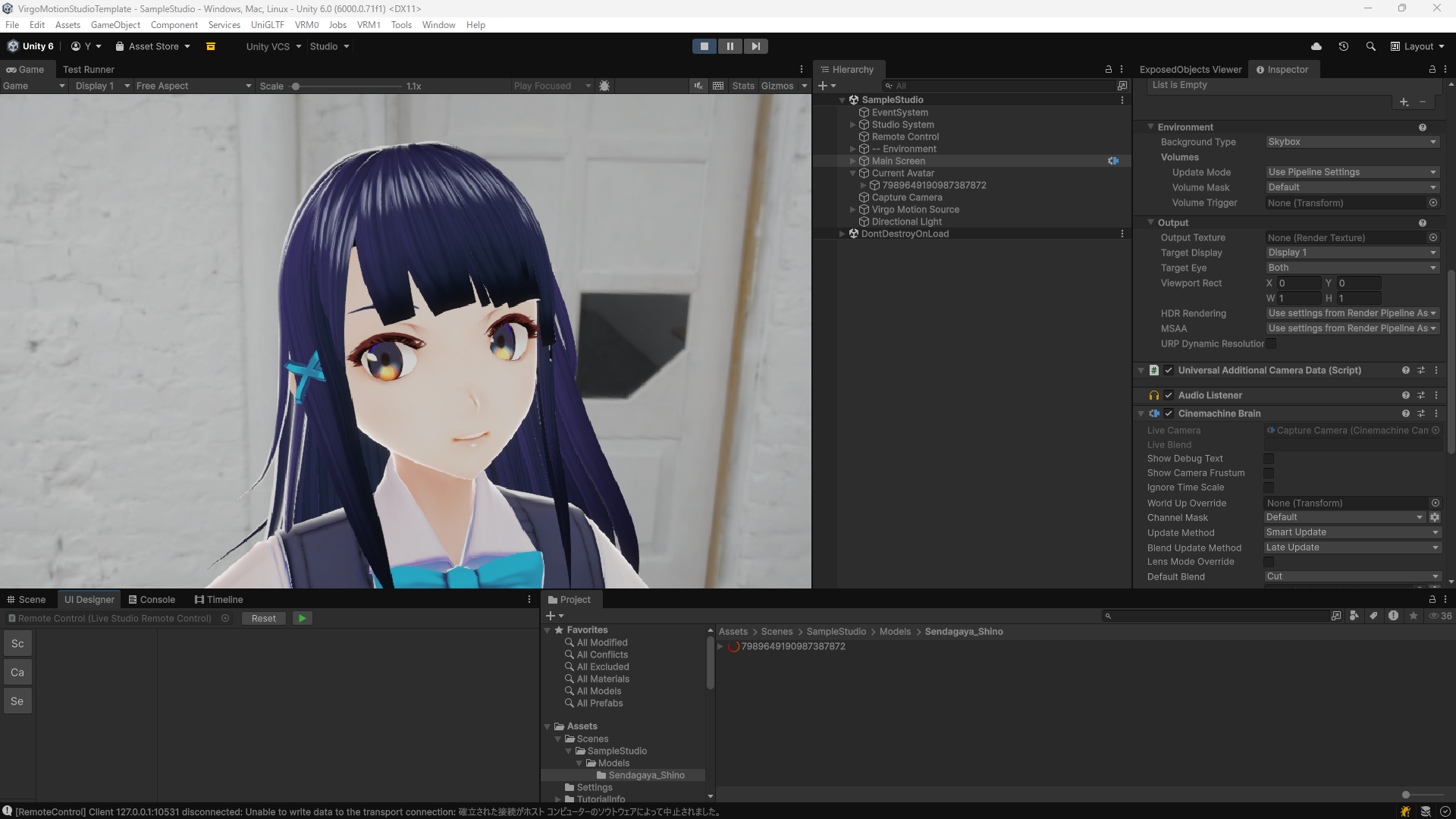Open the Display 1 dropdown in Game view
This screenshot has width=1456, height=819.
pos(102,86)
